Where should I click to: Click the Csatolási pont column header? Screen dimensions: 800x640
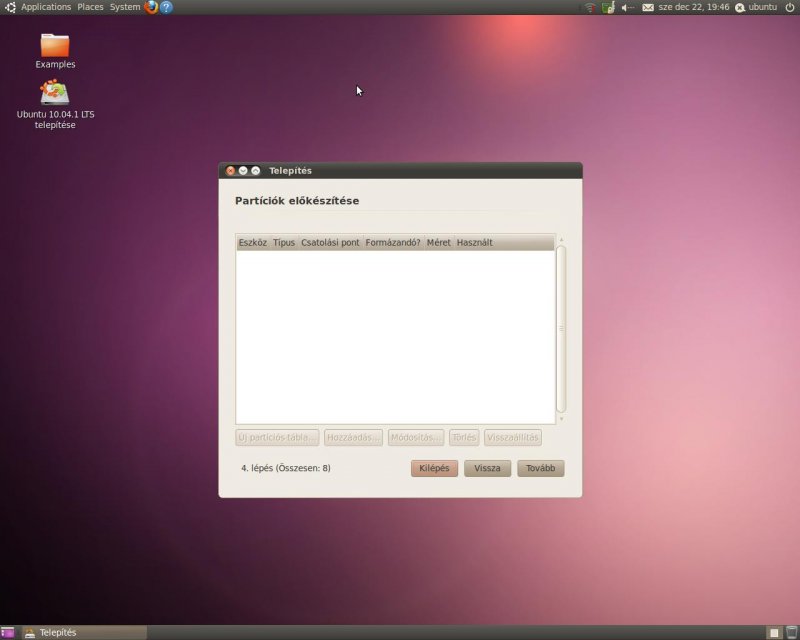[x=330, y=242]
